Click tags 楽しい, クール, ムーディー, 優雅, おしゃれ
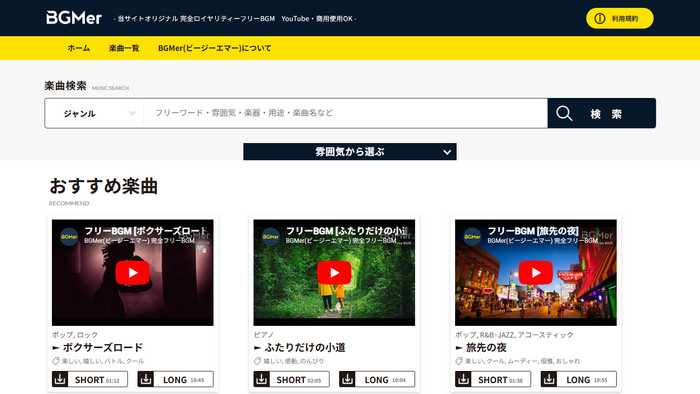Image resolution: width=700 pixels, height=394 pixels. pos(523,361)
